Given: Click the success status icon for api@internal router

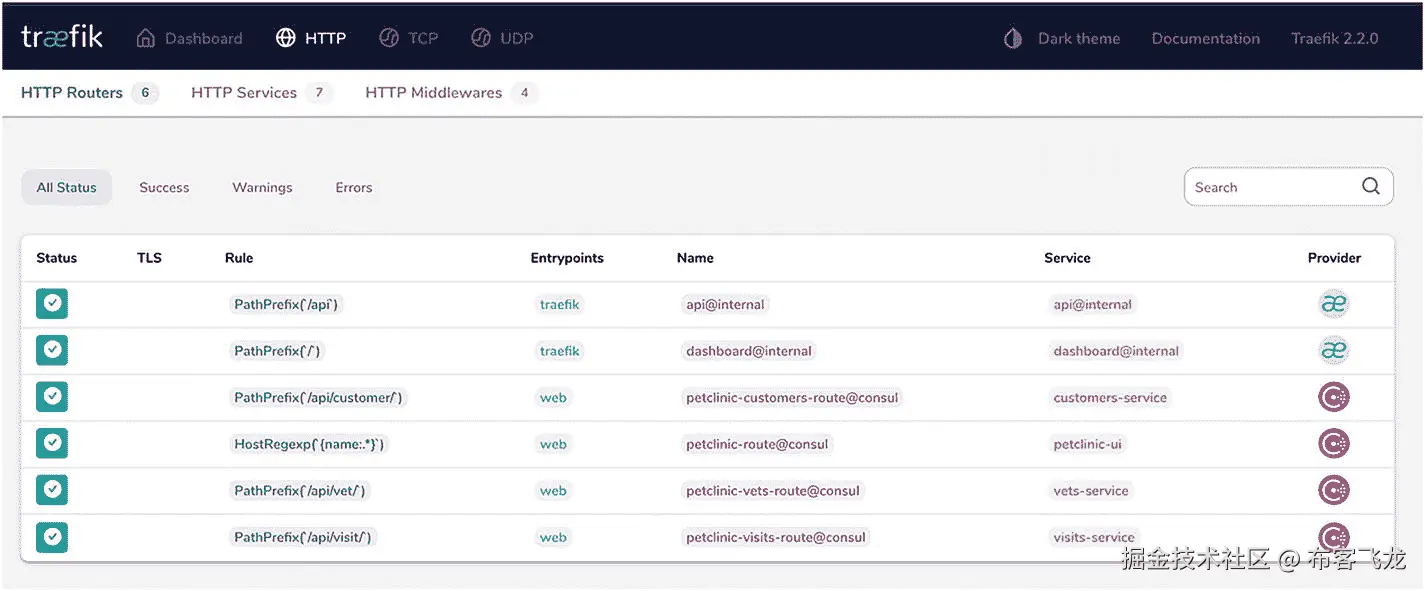Looking at the screenshot, I should [52, 304].
